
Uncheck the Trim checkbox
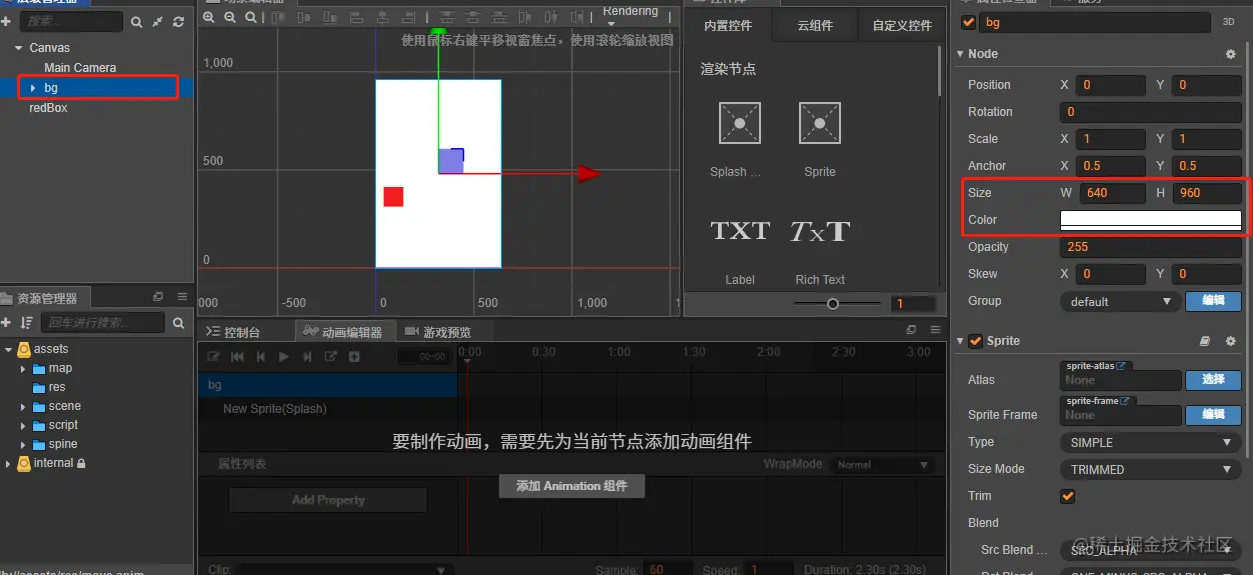[1067, 496]
